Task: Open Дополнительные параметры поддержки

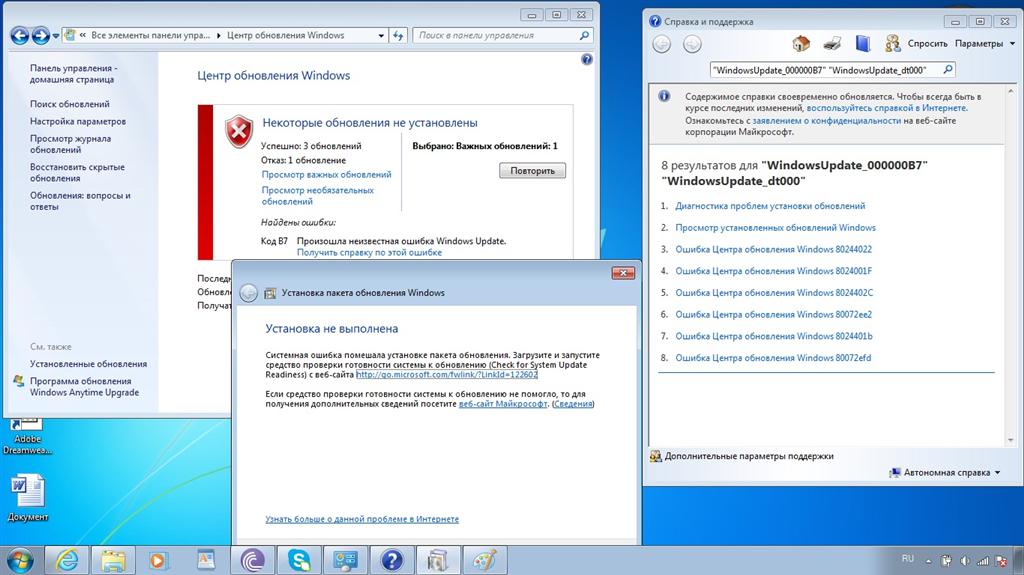Action: pyautogui.click(x=748, y=456)
